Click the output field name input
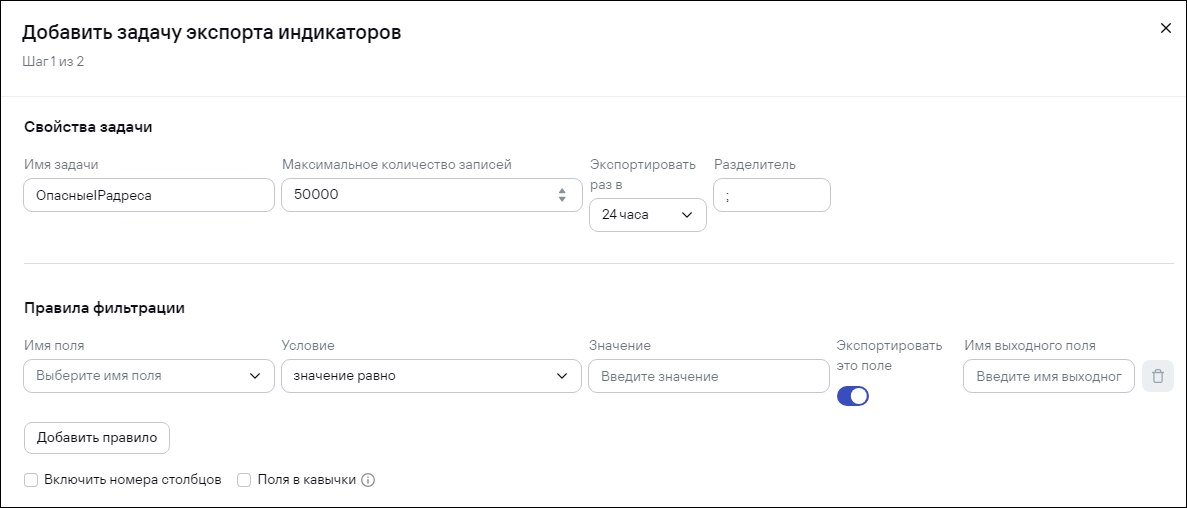This screenshot has width=1187, height=508. click(1048, 376)
